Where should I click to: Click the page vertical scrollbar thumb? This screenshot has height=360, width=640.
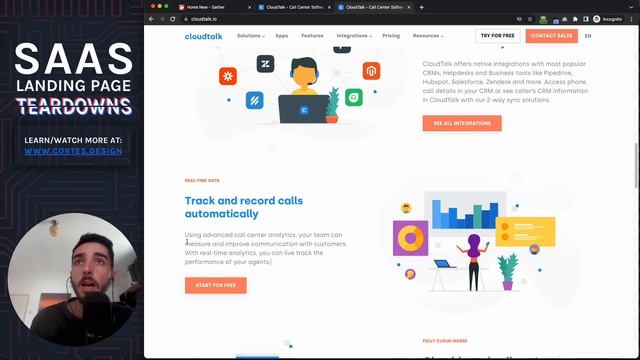coord(636,165)
